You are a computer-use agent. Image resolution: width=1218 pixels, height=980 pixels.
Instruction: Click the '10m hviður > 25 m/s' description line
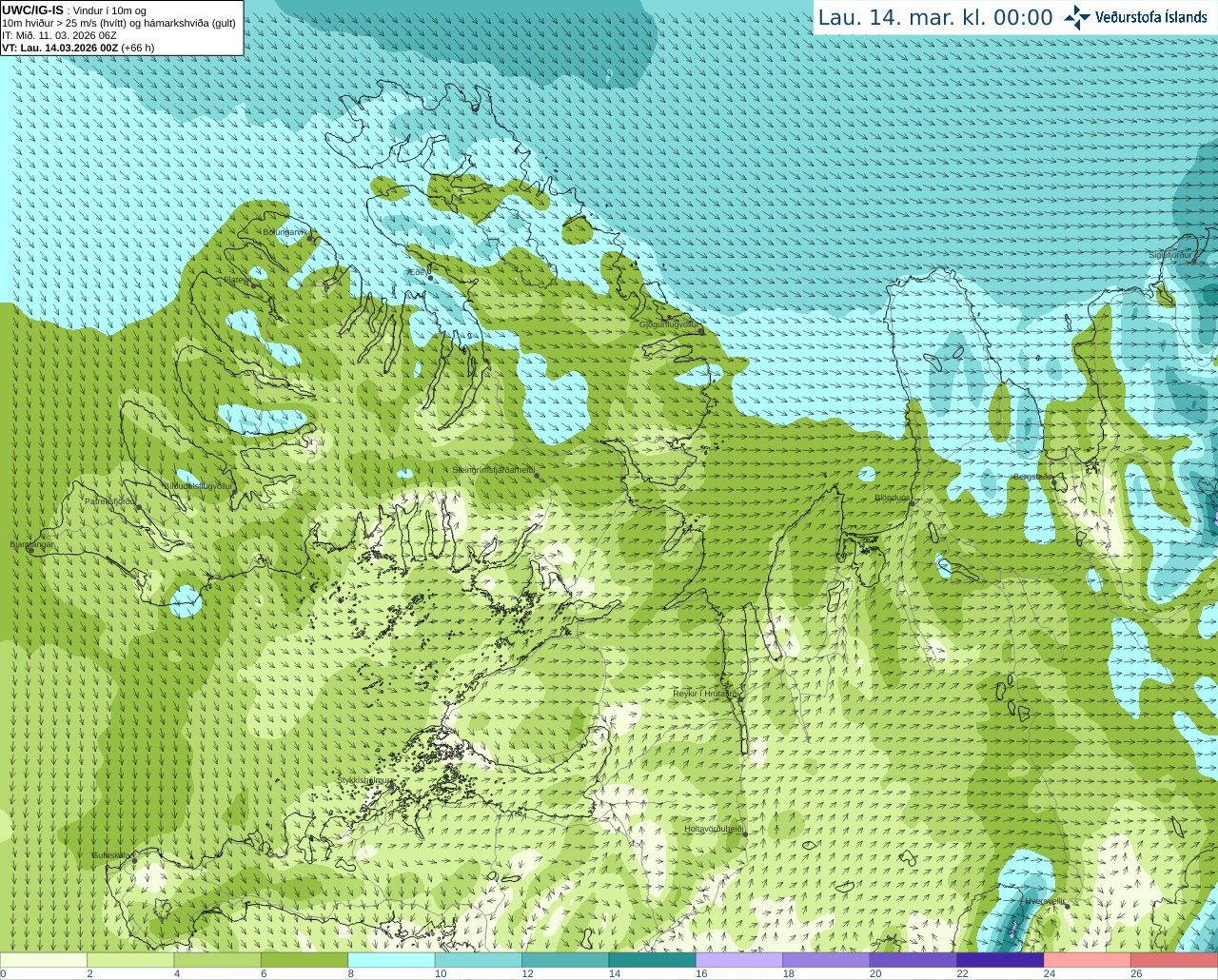[119, 24]
